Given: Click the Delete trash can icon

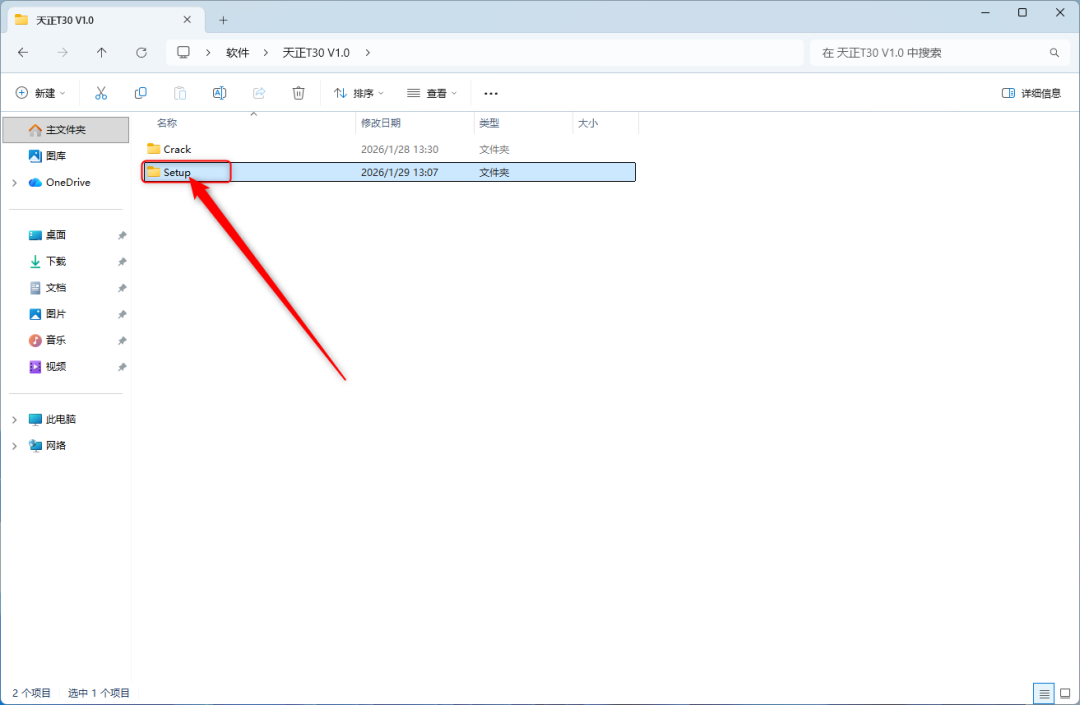Looking at the screenshot, I should [298, 93].
